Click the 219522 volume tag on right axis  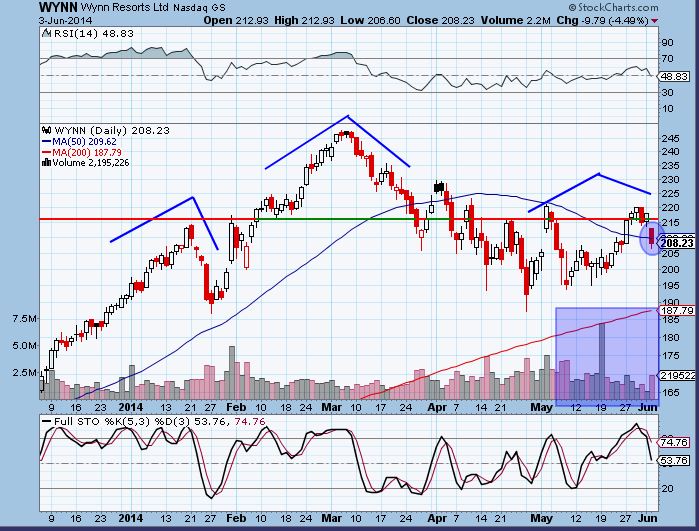point(678,376)
